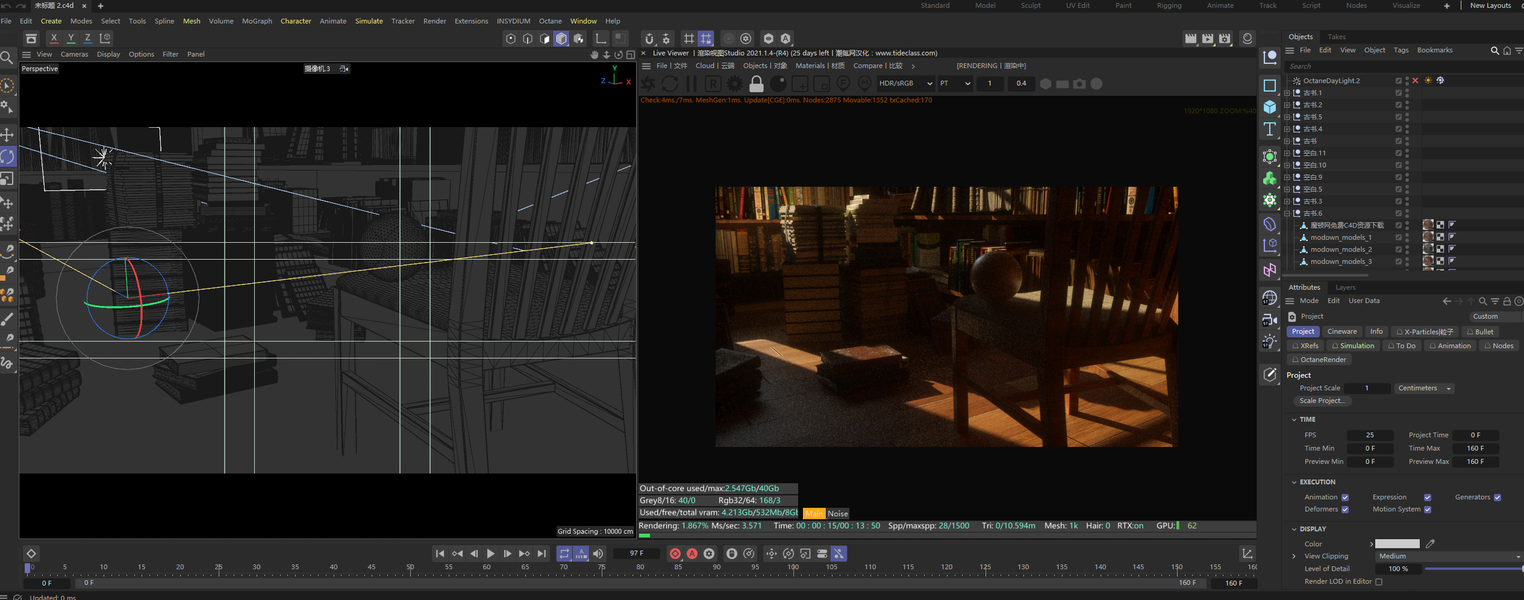Click the X axis lock icon
This screenshot has height=600, width=1524.
pos(53,38)
